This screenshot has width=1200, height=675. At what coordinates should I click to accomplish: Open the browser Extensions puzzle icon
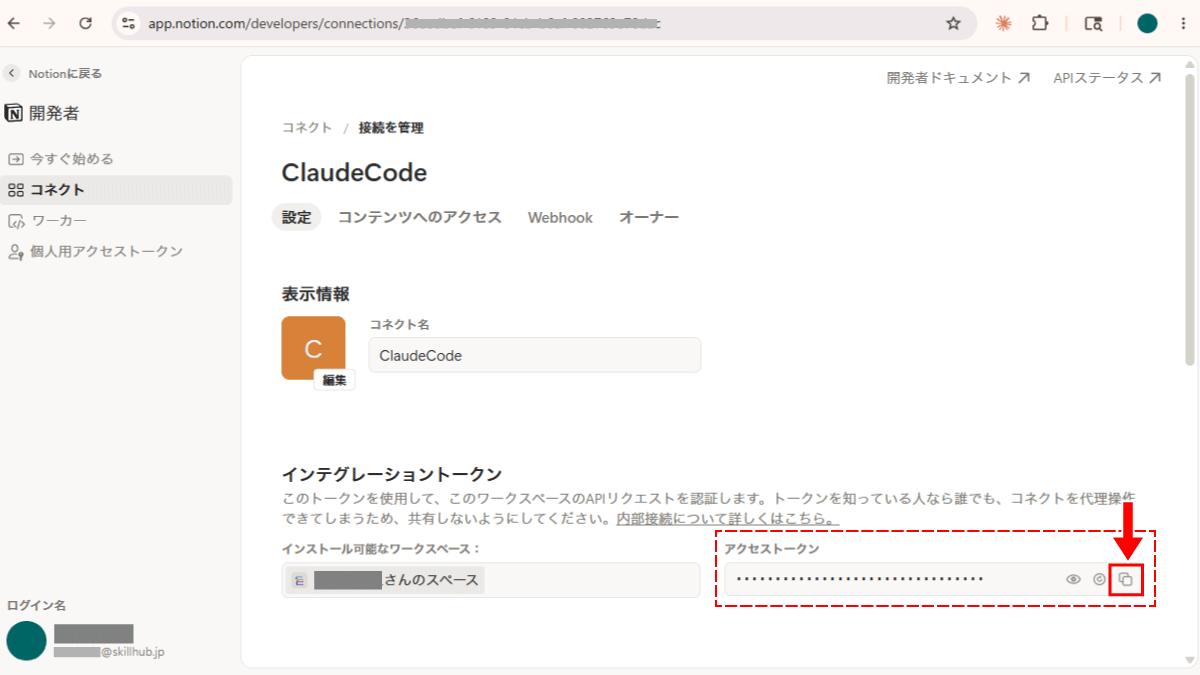pyautogui.click(x=1040, y=23)
